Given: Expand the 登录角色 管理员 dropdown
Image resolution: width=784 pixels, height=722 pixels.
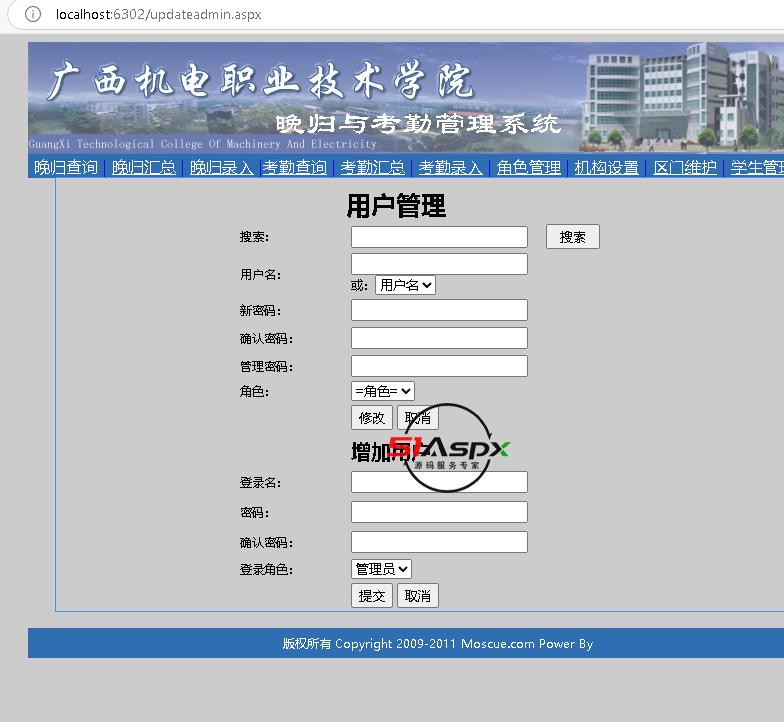Looking at the screenshot, I should point(381,569).
